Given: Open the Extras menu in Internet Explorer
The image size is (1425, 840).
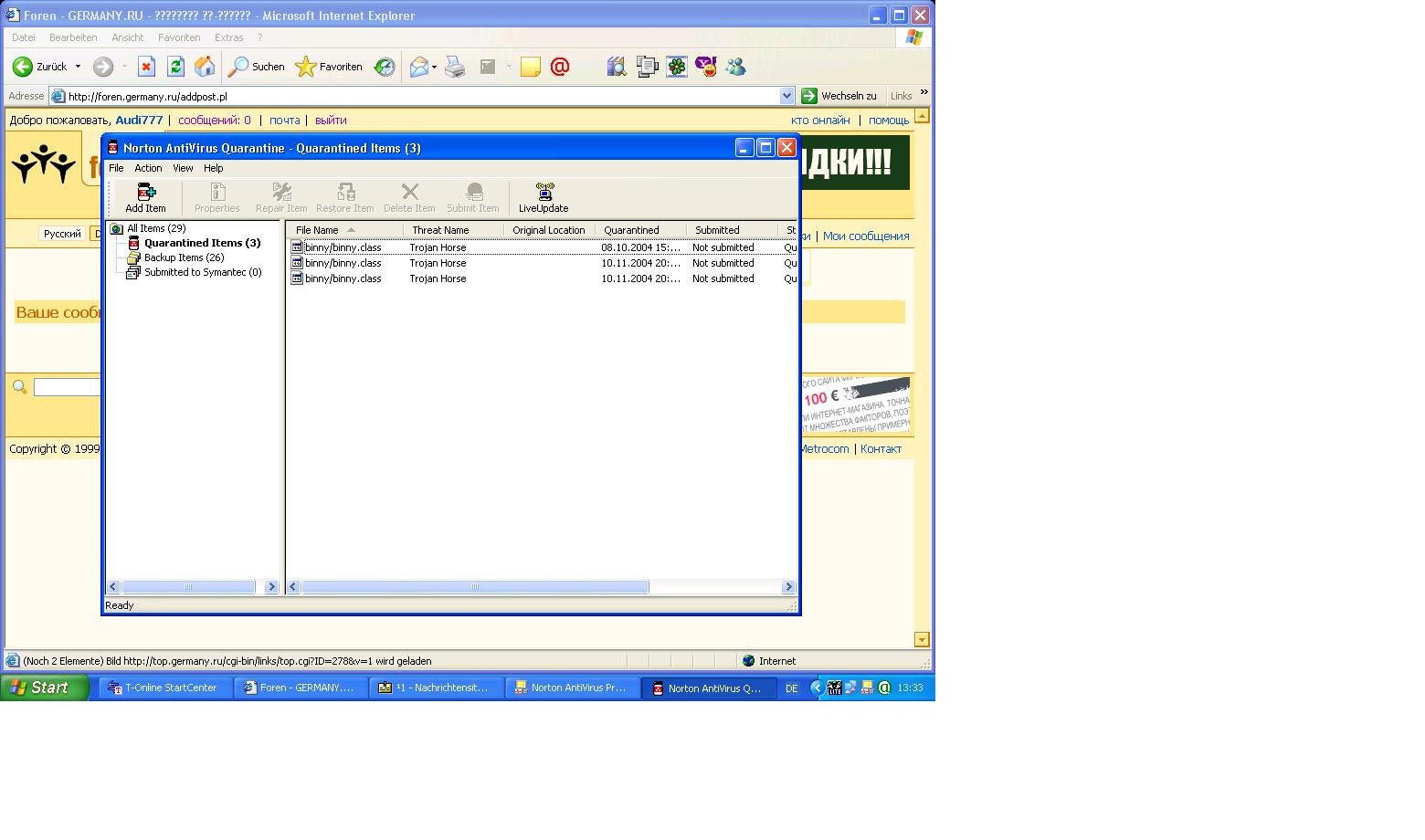Looking at the screenshot, I should tap(228, 37).
